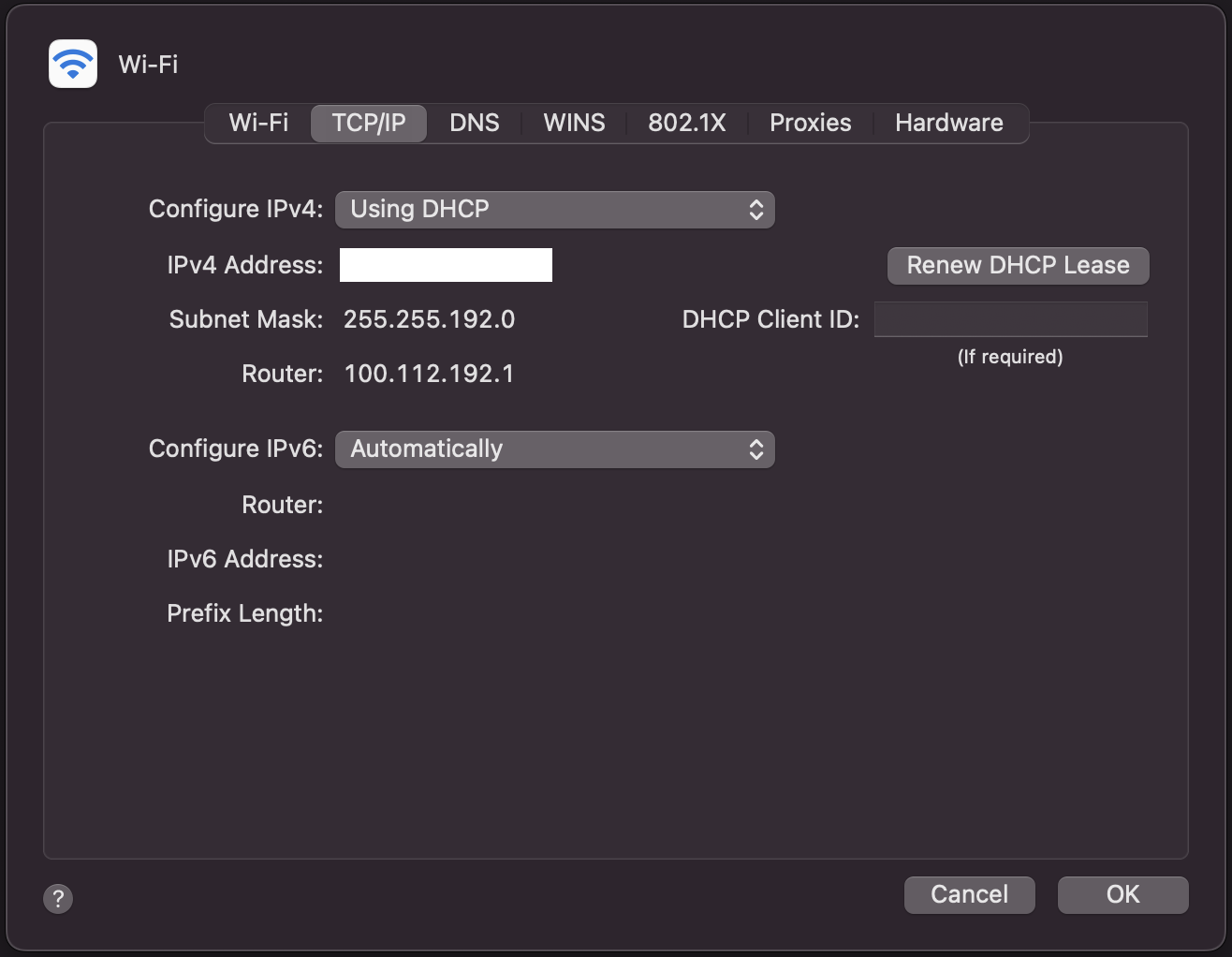Click the help question mark icon
Viewport: 1232px width, 957px height.
tap(58, 899)
